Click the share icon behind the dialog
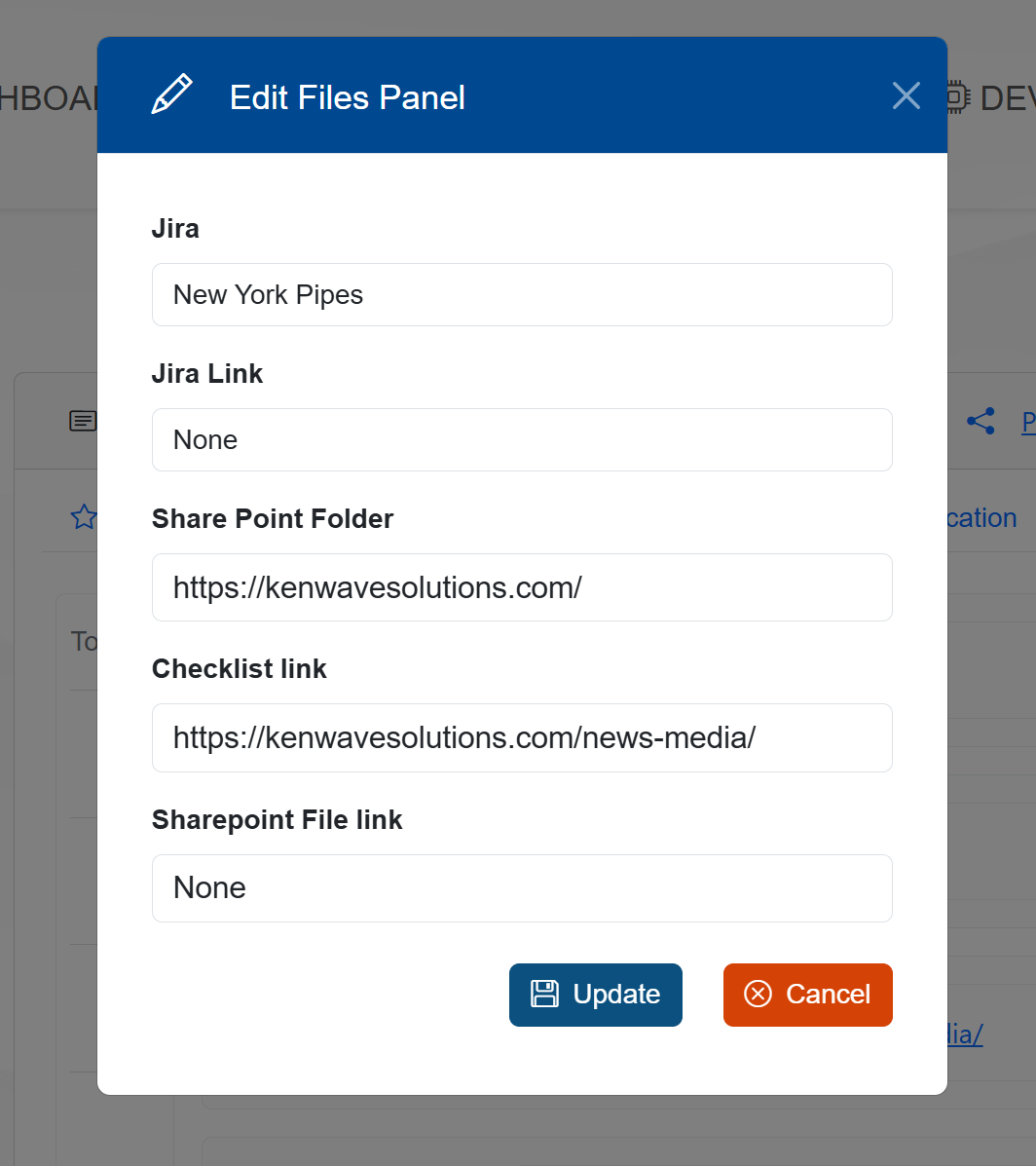The height and width of the screenshot is (1166, 1036). 980,421
